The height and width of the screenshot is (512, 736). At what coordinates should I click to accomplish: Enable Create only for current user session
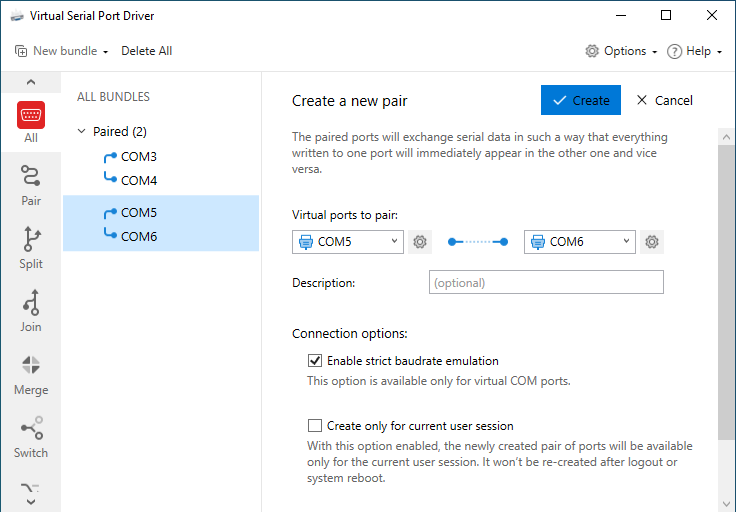(x=315, y=426)
